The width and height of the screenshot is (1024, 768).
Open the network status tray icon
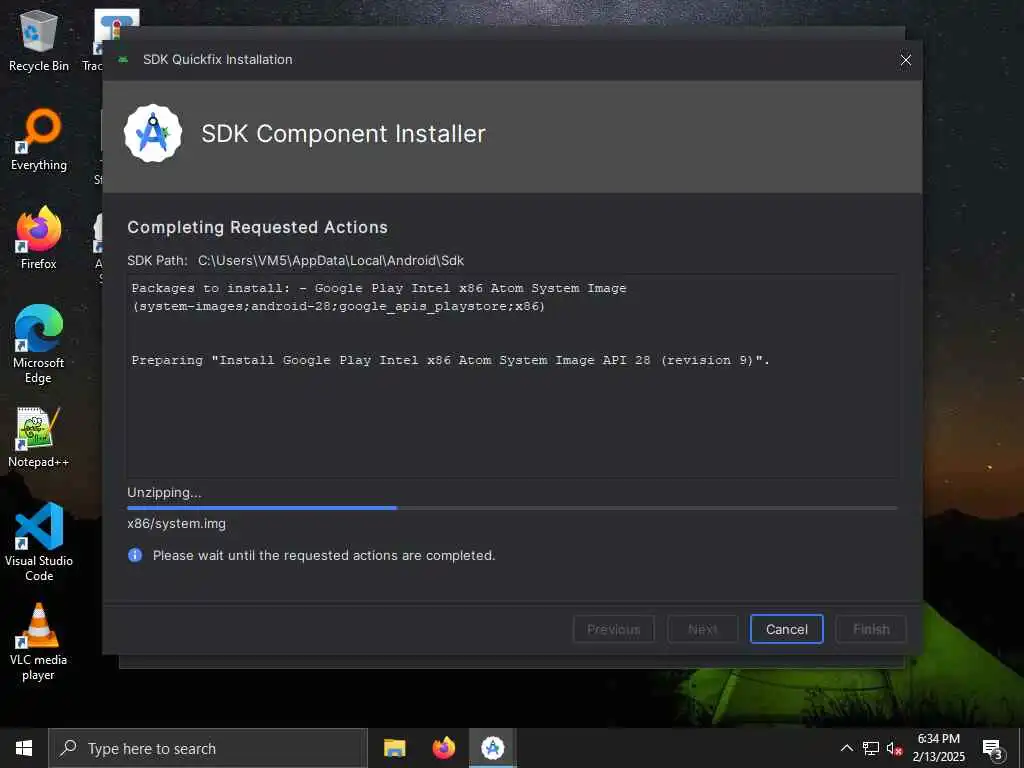tap(871, 748)
